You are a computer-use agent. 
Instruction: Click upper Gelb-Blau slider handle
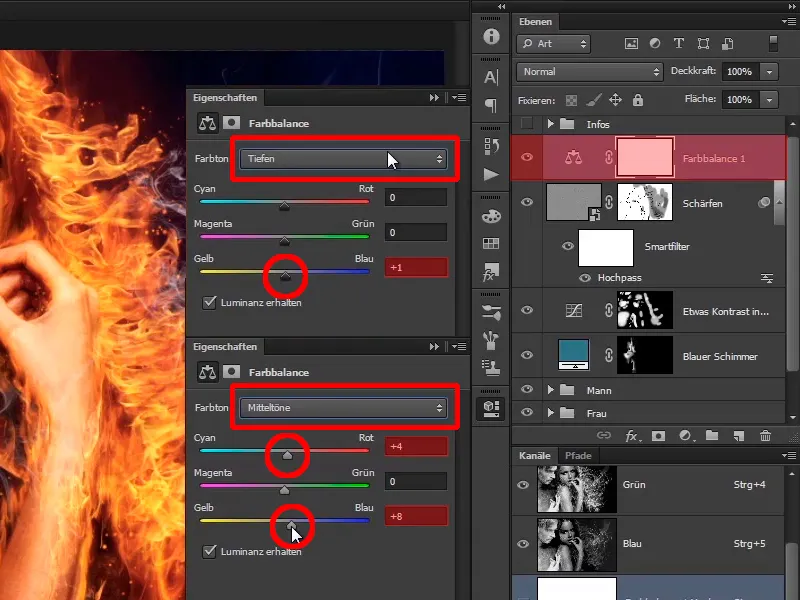pos(285,276)
